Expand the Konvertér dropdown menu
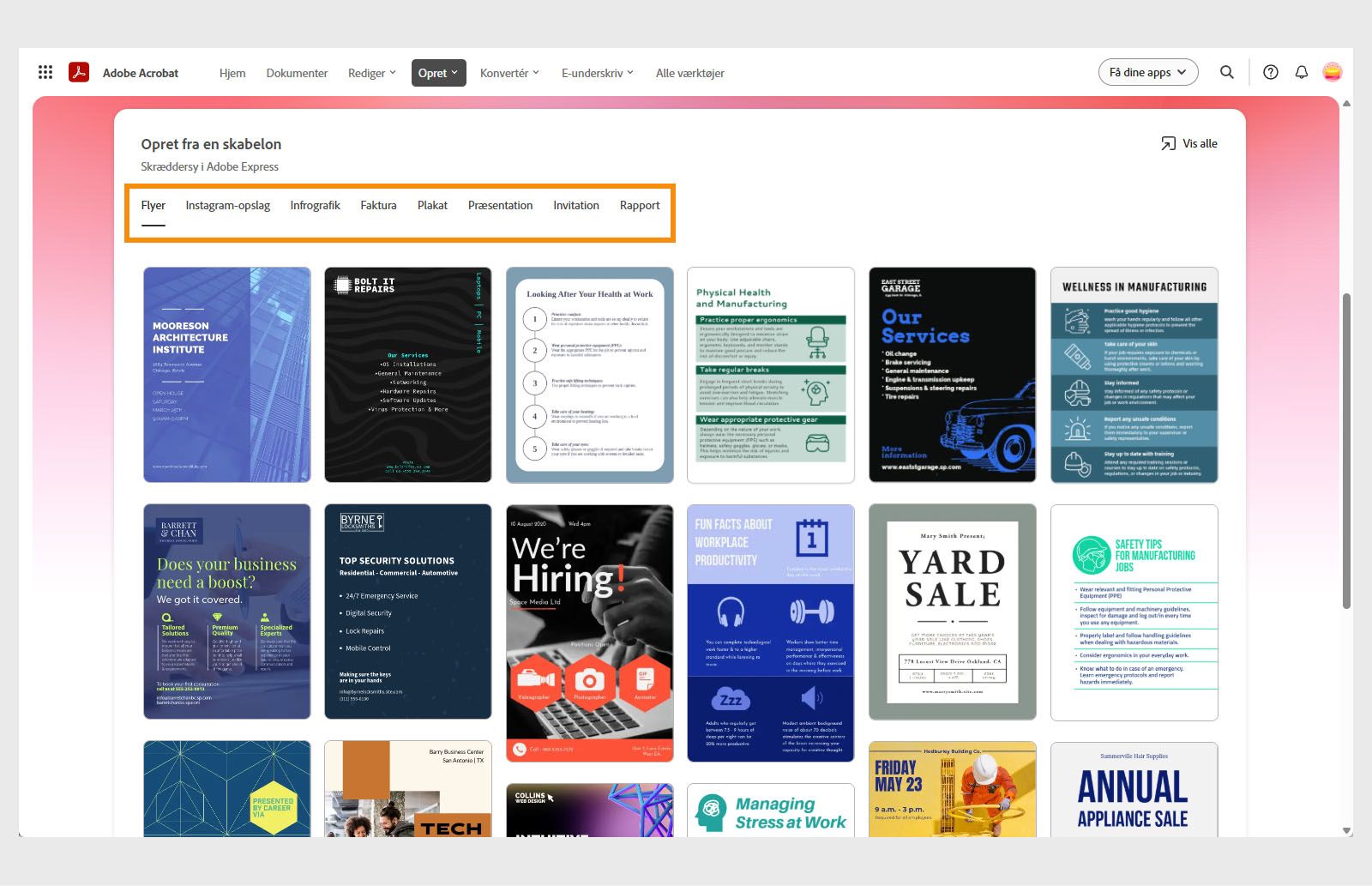The image size is (1372, 886). pyautogui.click(x=509, y=73)
